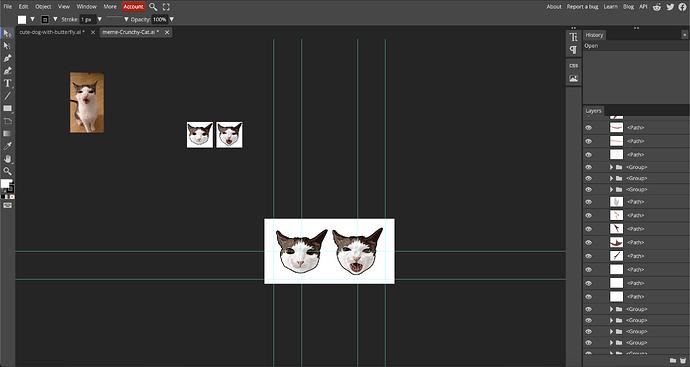Click the red Account button

133,7
